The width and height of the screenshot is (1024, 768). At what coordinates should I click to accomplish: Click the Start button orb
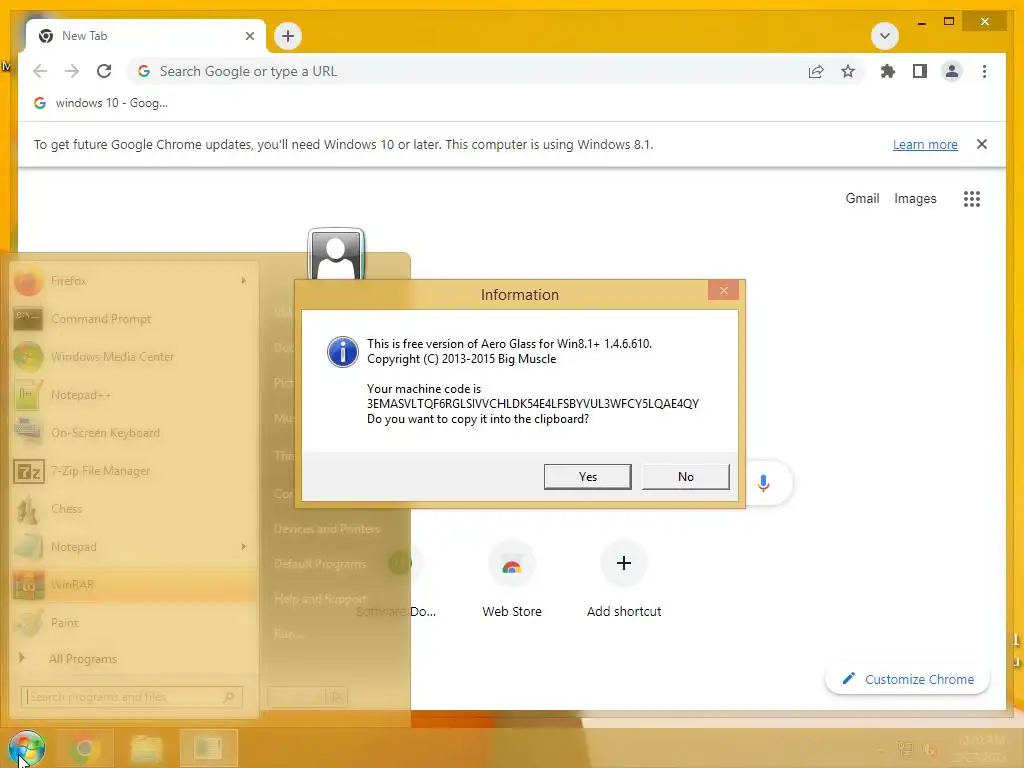(26, 748)
